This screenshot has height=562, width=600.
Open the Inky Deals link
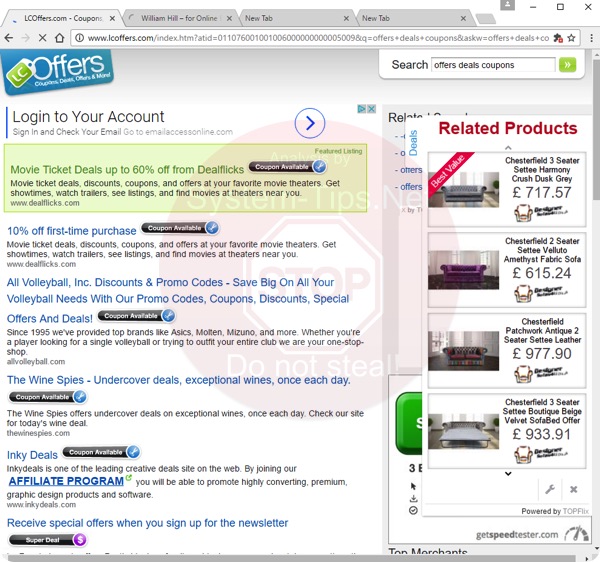coord(32,455)
